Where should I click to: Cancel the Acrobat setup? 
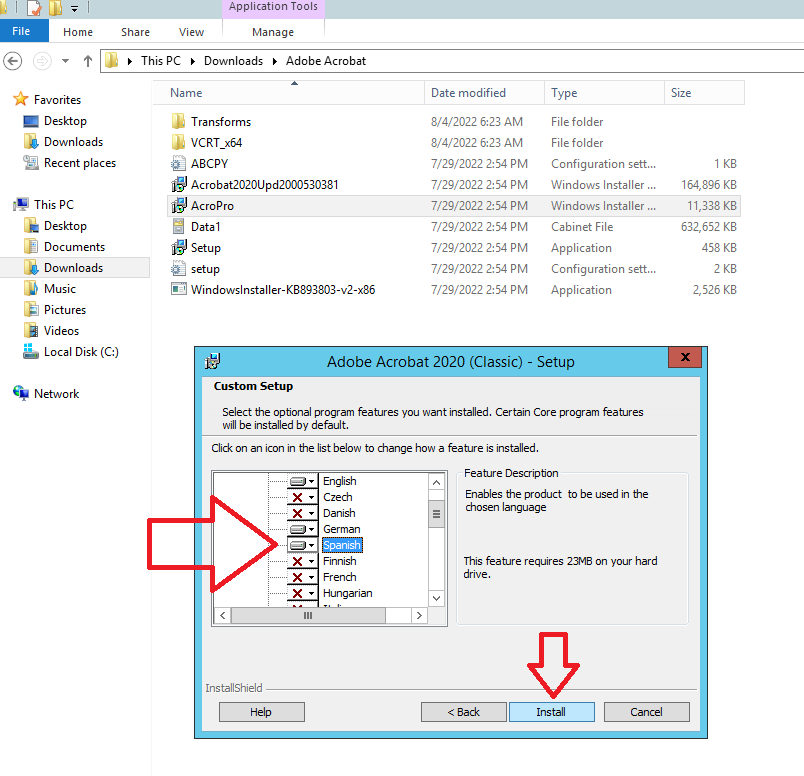coord(646,712)
